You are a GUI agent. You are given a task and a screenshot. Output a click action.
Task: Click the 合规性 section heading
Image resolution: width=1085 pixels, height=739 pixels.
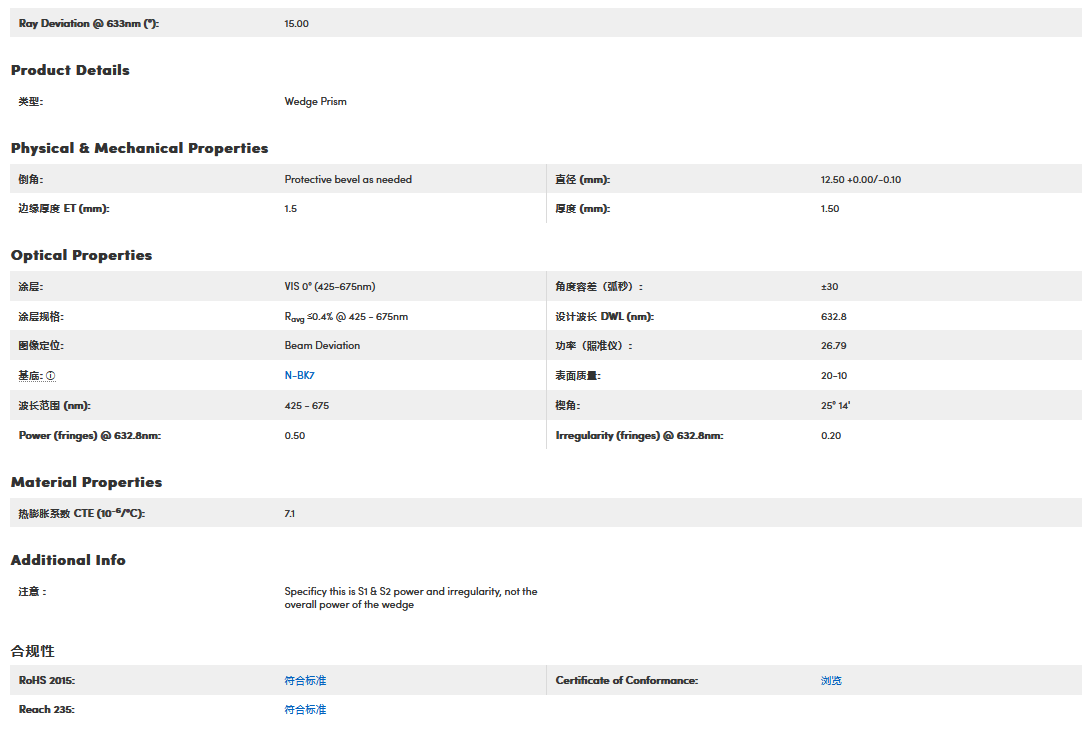[x=33, y=651]
